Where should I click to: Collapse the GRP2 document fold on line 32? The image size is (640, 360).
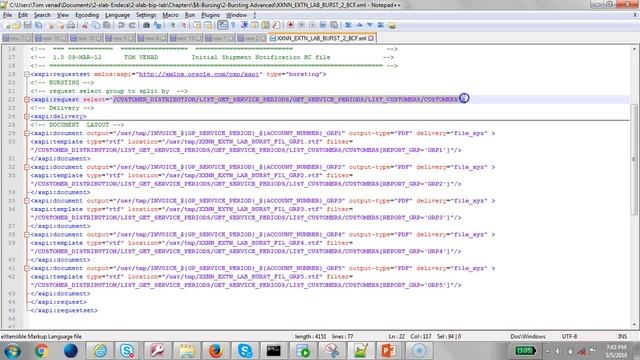pyautogui.click(x=27, y=167)
